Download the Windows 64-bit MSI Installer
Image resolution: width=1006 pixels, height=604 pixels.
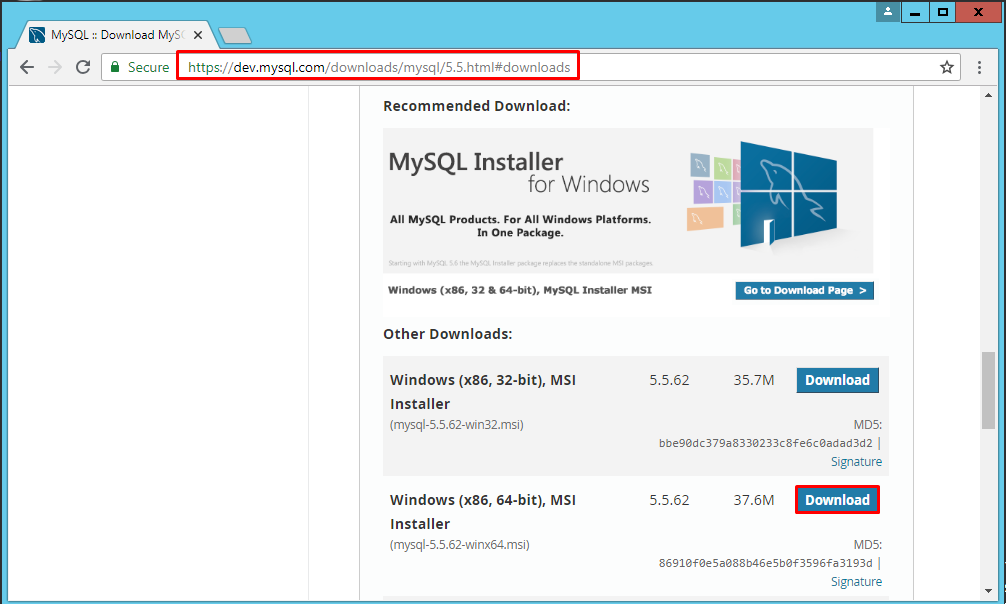(x=837, y=500)
